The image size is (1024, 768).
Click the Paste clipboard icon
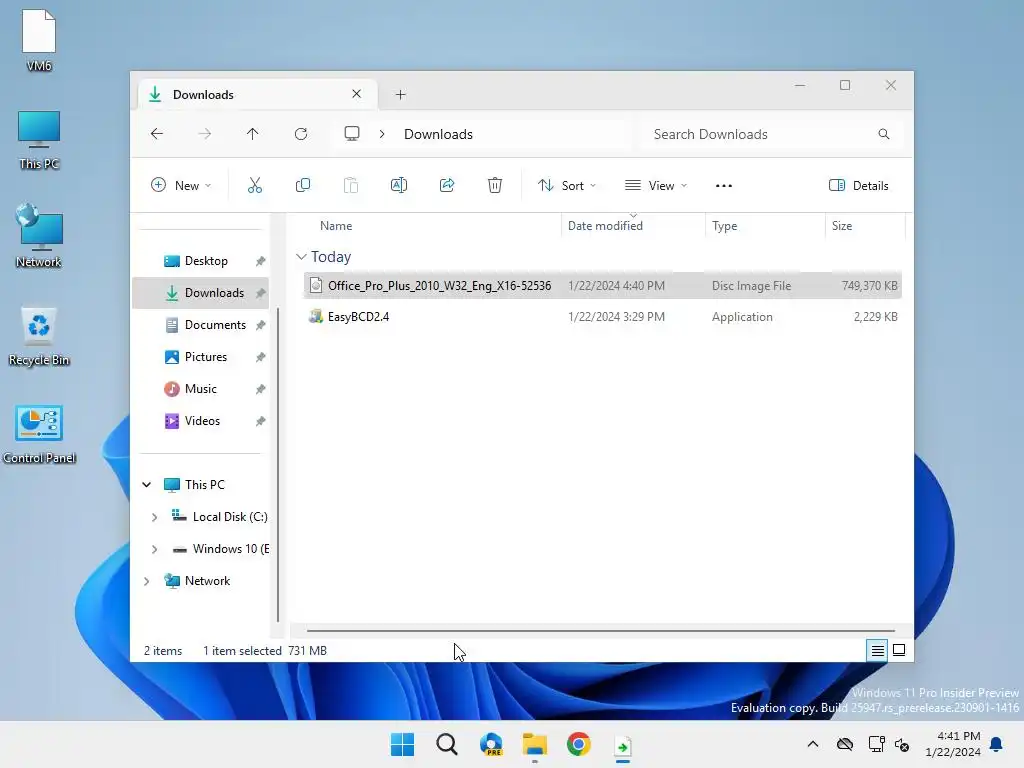[x=351, y=185]
